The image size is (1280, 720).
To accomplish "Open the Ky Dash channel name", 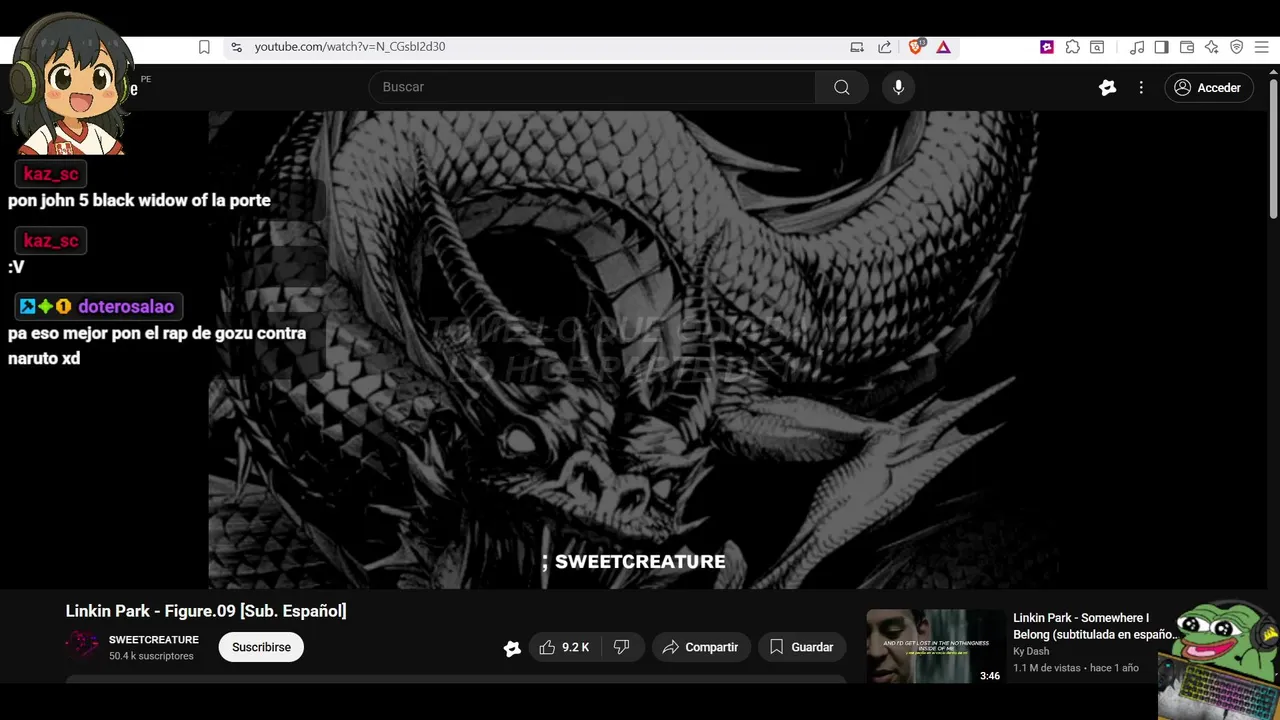I will [x=1031, y=651].
